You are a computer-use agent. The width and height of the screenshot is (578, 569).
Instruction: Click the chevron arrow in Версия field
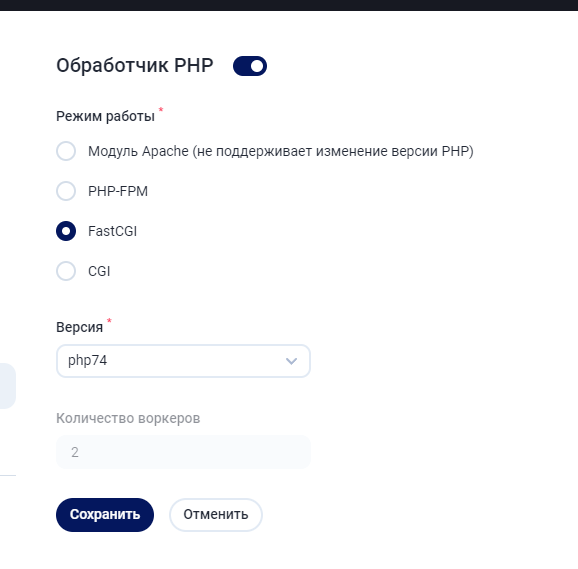pos(291,362)
